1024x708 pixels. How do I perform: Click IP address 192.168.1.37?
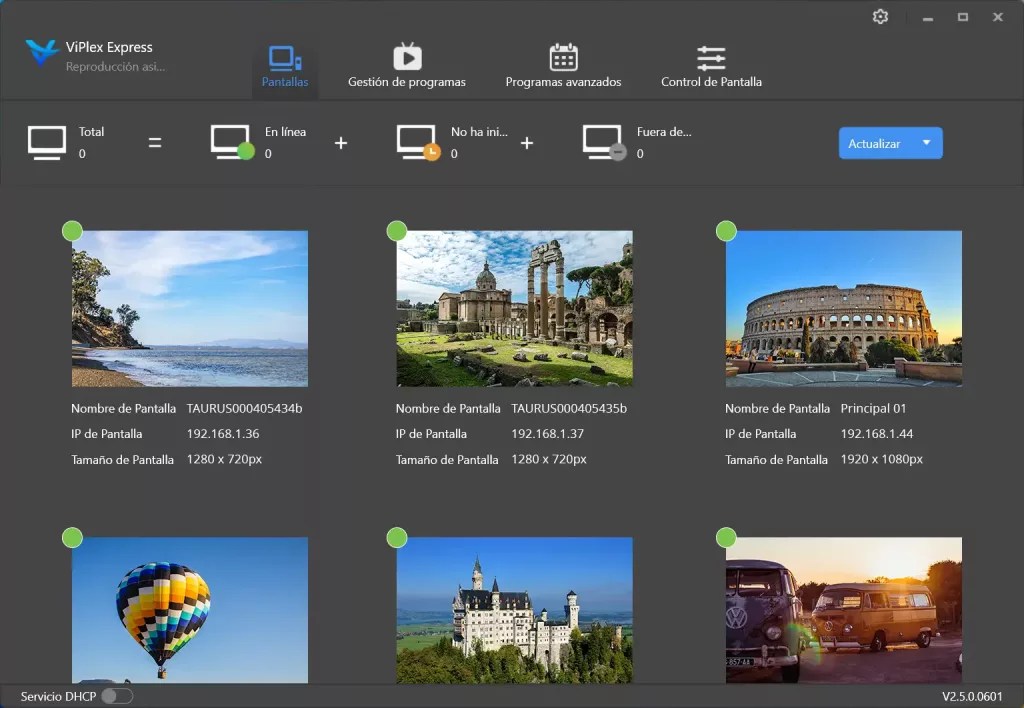(x=547, y=434)
